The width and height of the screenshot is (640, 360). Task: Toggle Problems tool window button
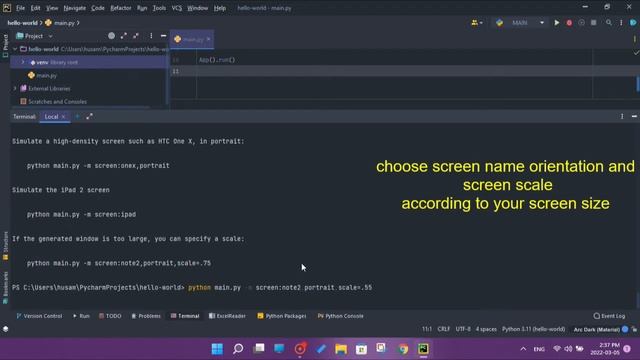tap(146, 316)
